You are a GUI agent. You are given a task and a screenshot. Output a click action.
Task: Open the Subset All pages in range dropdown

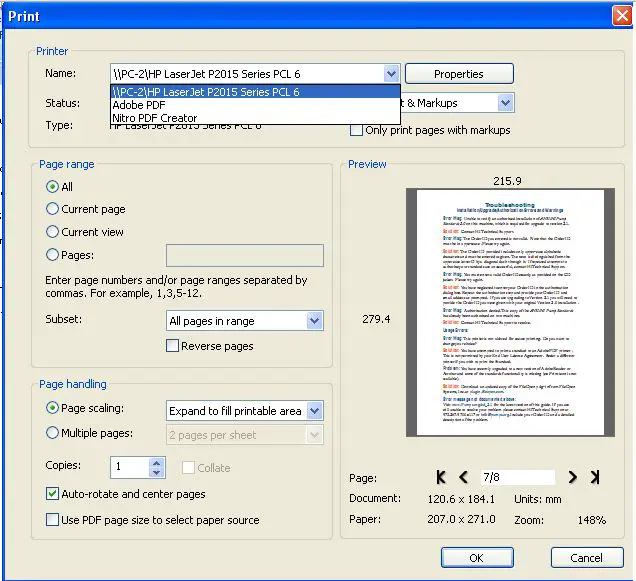coord(314,321)
